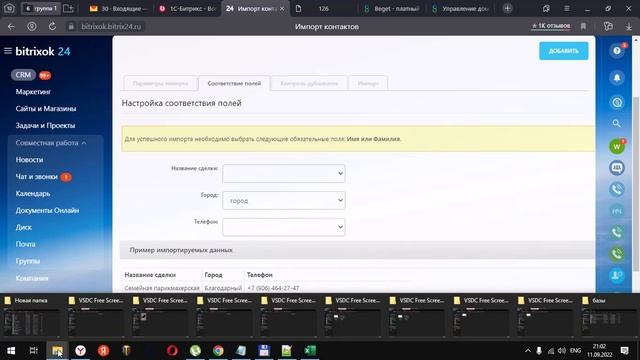Switch input language ENG in the tray
640x360 pixels.
pos(576,351)
